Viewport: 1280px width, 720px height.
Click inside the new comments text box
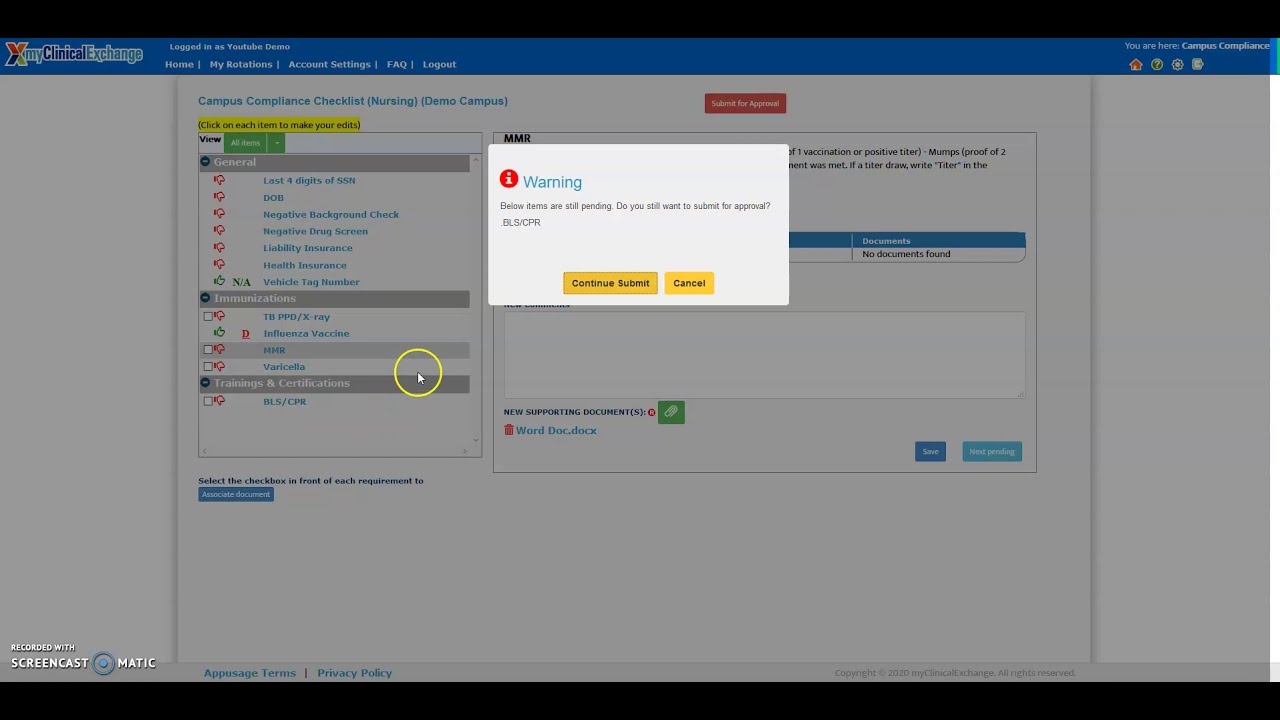(760, 355)
